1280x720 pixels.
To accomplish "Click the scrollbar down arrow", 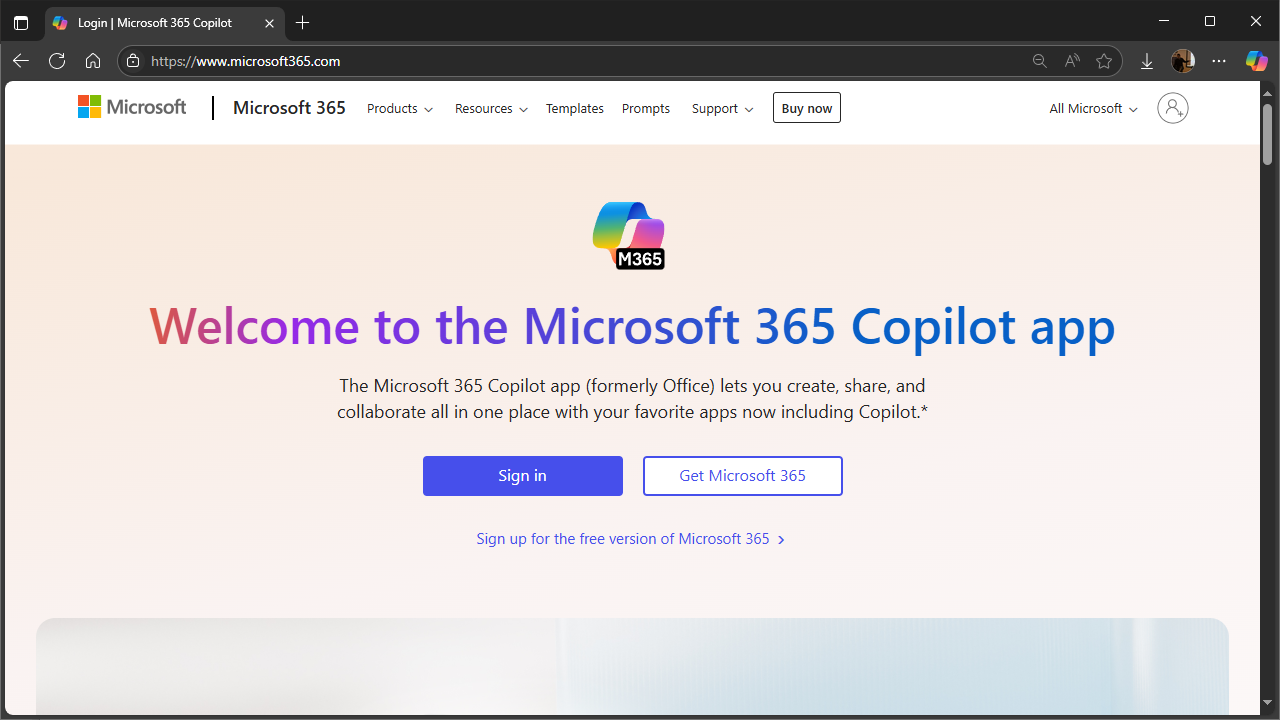I will click(x=1268, y=701).
